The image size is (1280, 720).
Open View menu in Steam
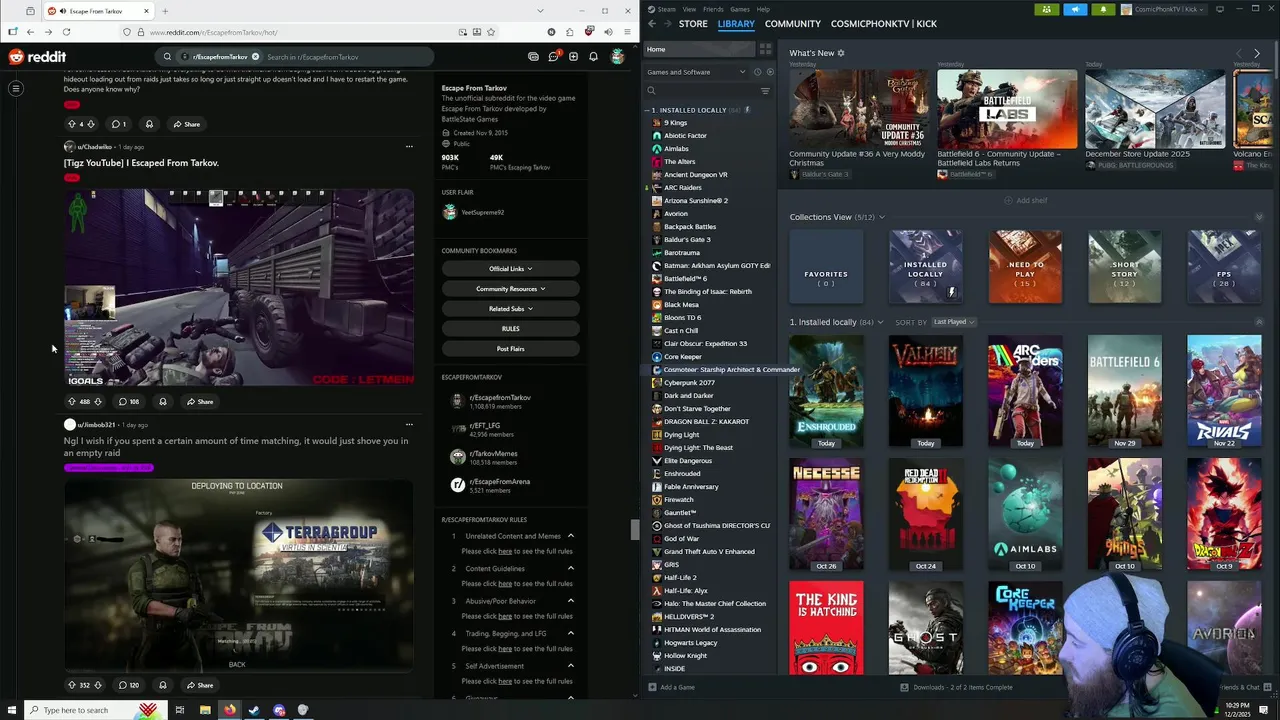click(x=689, y=9)
